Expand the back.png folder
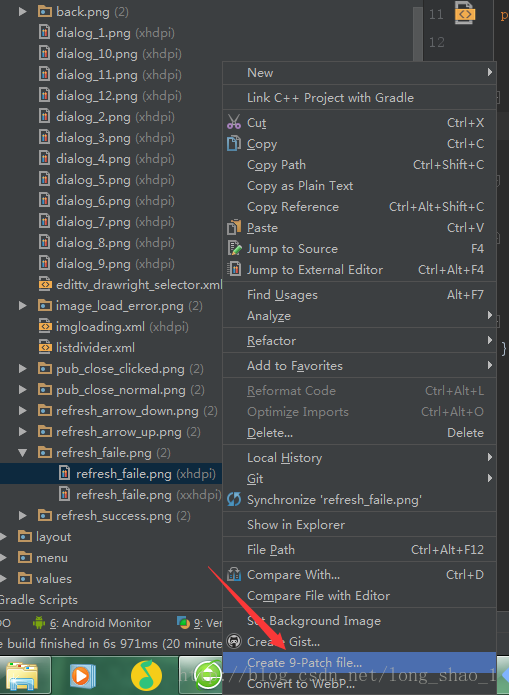The image size is (509, 695). click(22, 12)
